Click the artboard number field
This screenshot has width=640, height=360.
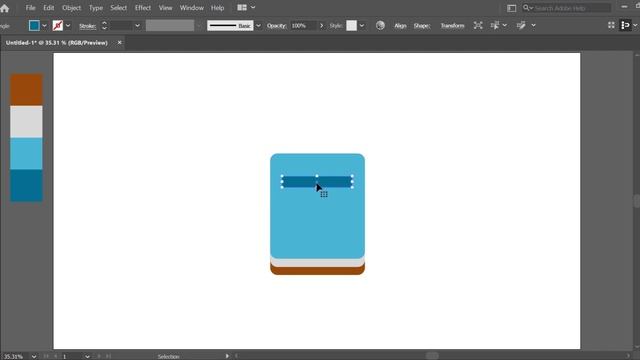[72, 356]
